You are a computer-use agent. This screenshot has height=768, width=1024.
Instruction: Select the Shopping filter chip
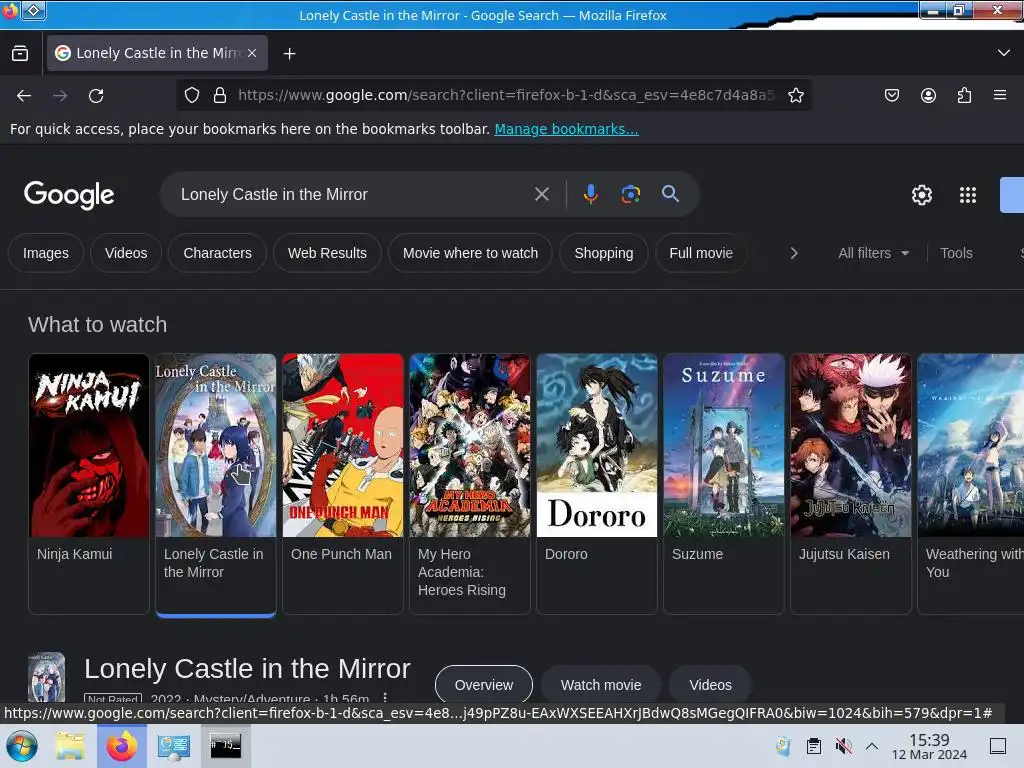(x=603, y=253)
